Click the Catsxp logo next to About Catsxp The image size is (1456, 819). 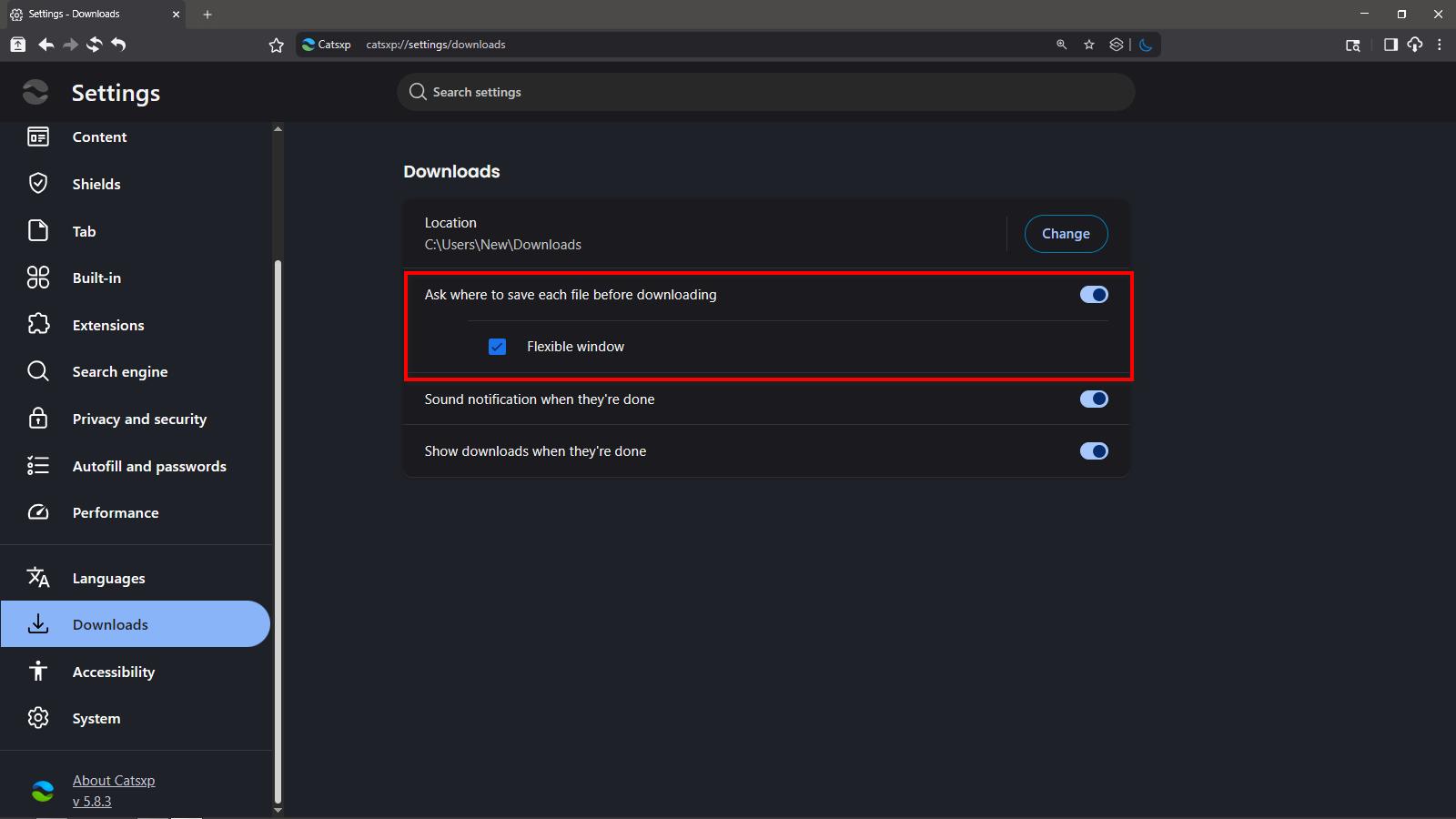pos(42,791)
